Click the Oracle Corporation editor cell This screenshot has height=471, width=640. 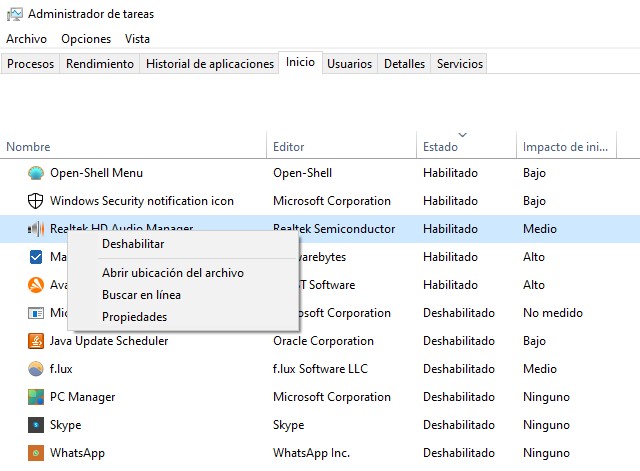tap(323, 341)
